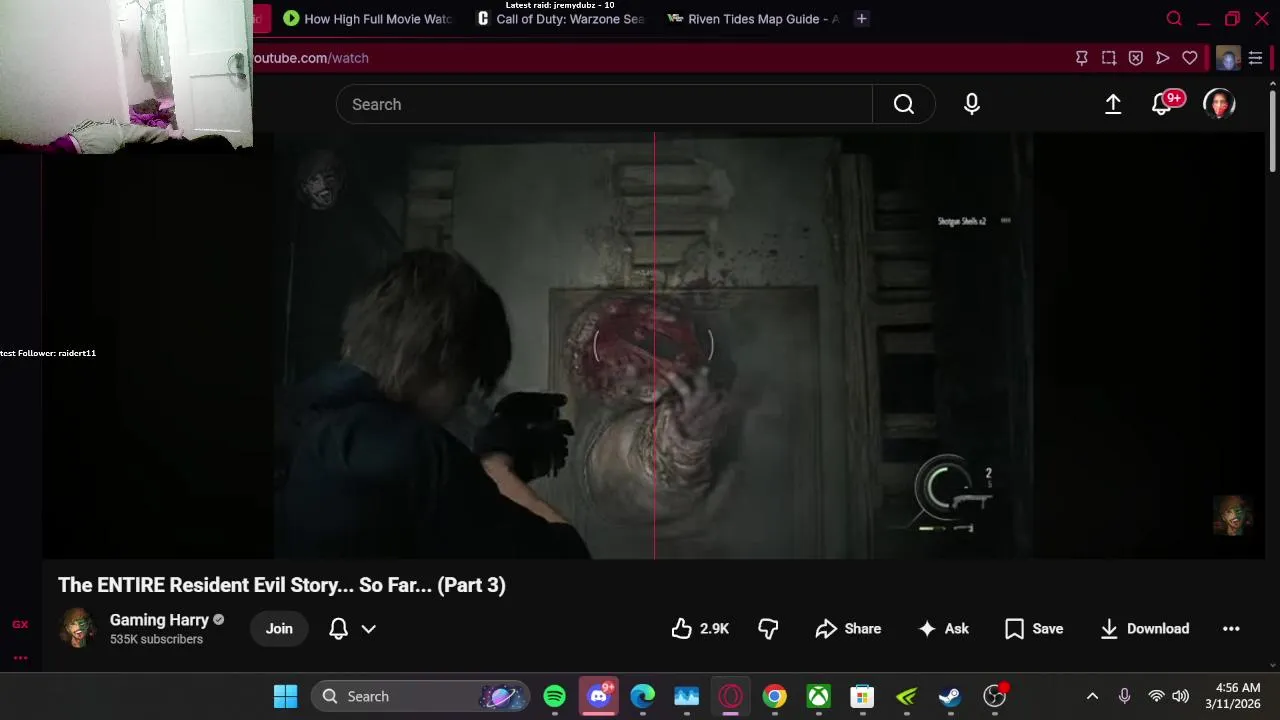Start voice search with microphone icon
This screenshot has height=720, width=1280.
(972, 104)
